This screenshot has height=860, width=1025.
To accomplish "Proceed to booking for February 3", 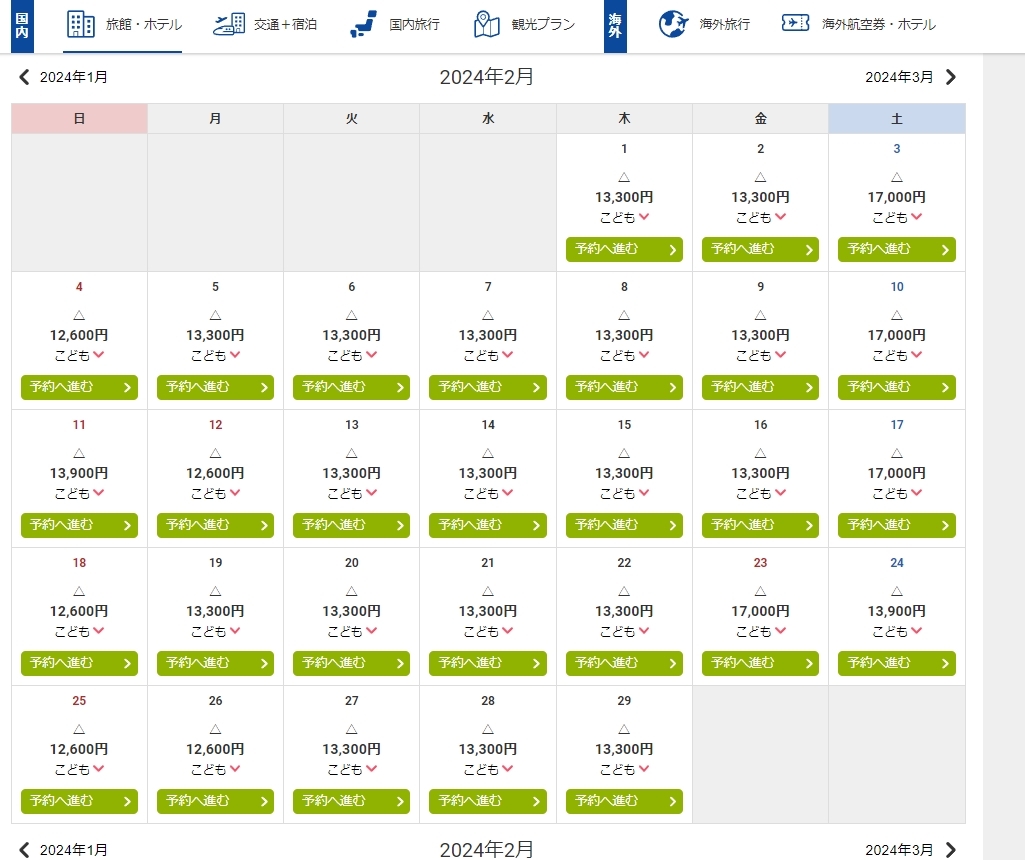I will click(896, 249).
